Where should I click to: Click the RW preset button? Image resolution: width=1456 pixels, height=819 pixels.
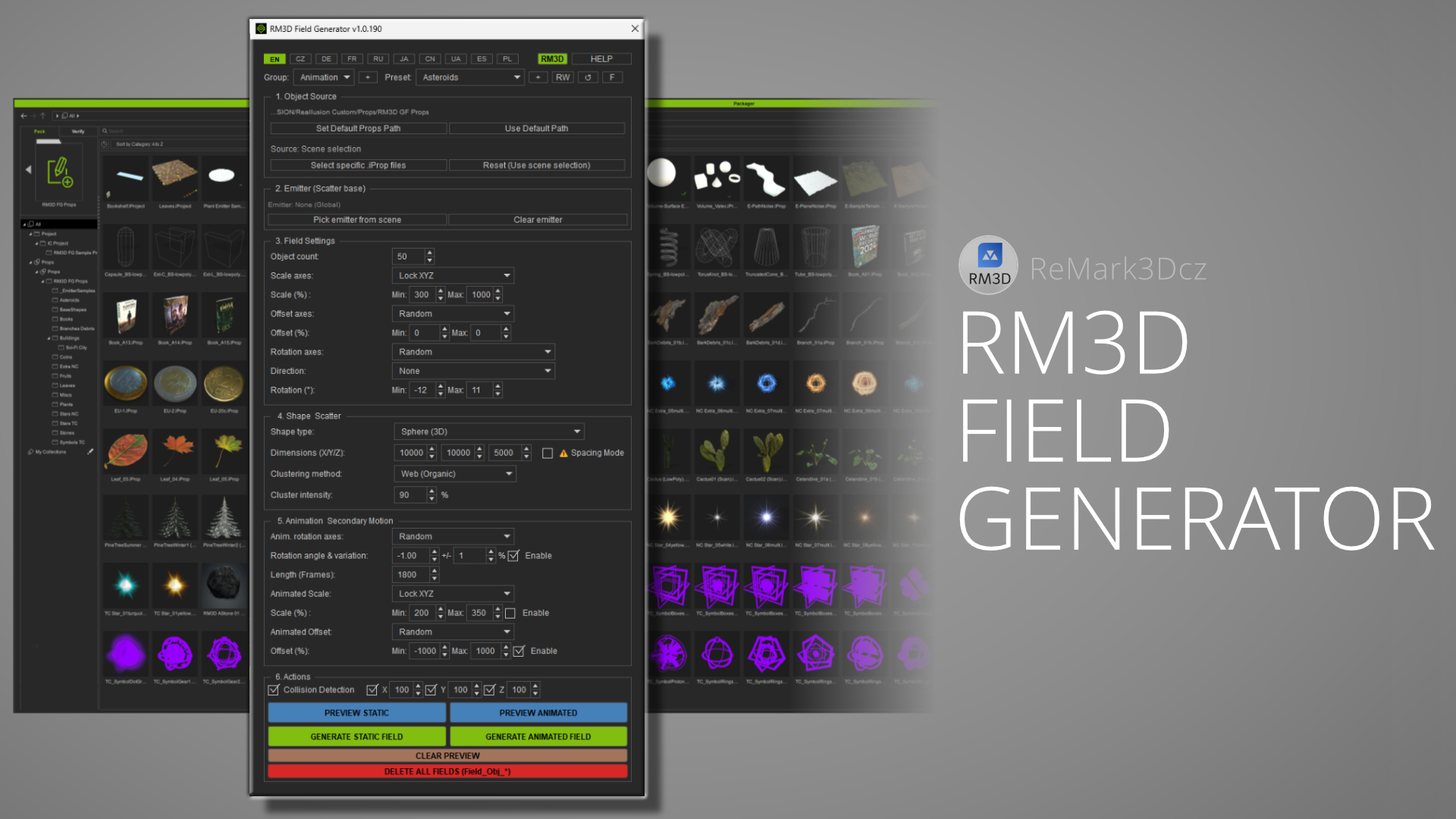[x=563, y=77]
